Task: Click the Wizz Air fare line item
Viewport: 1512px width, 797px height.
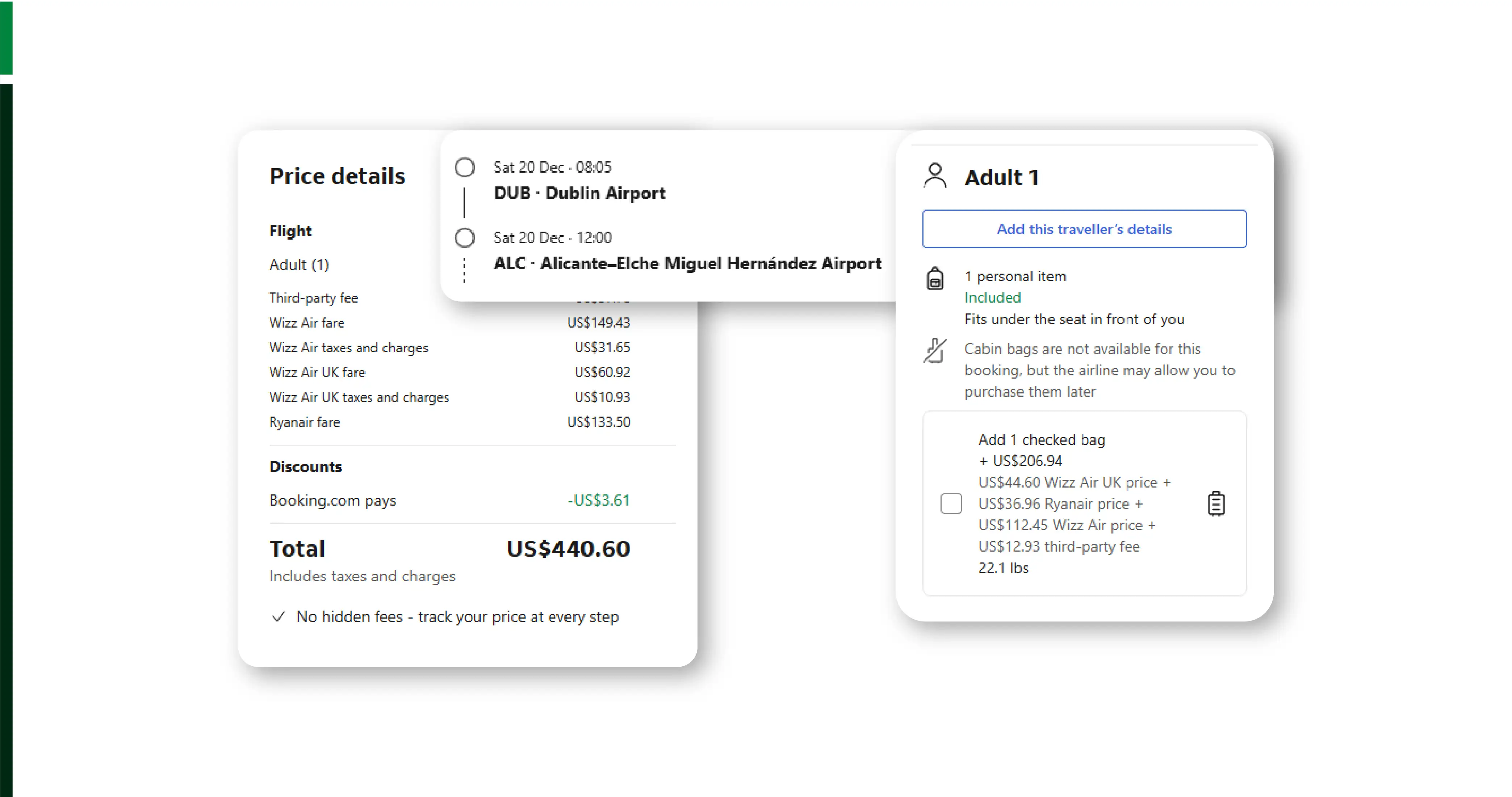Action: click(306, 323)
